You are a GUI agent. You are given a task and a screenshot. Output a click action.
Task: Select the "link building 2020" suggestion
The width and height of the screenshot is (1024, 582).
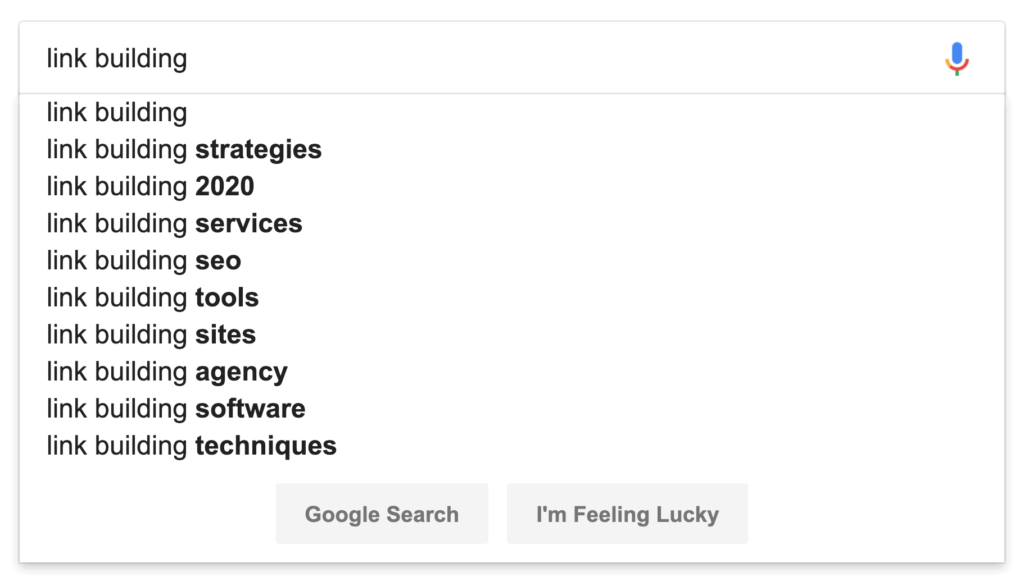point(150,187)
